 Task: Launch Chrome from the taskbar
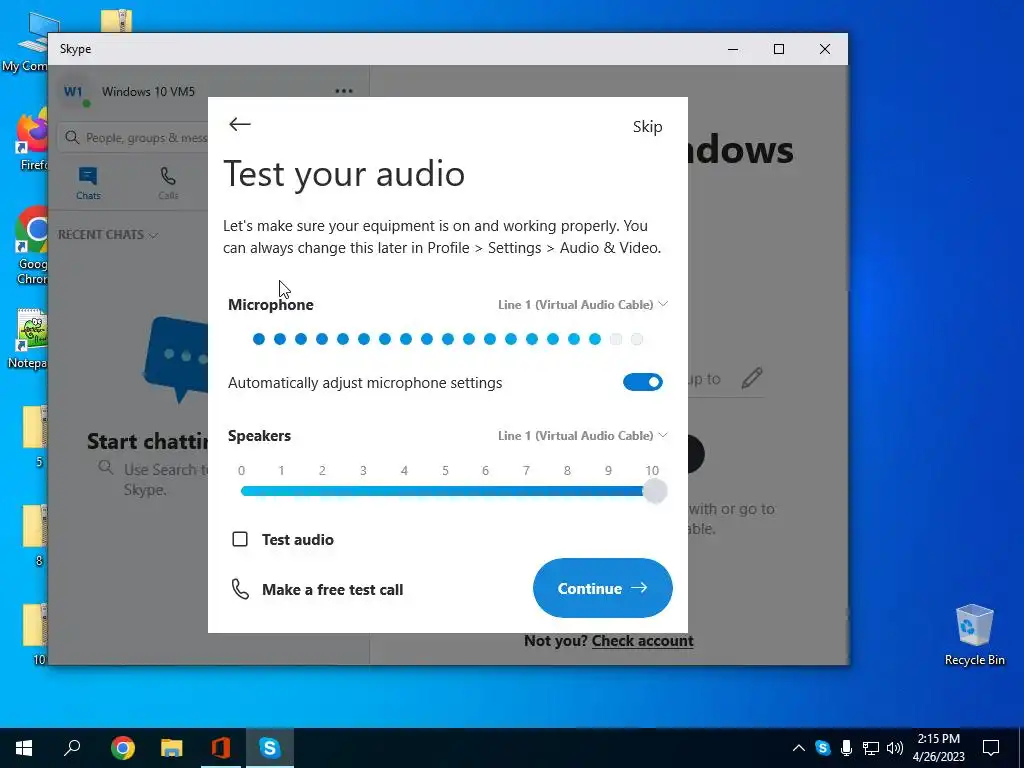[x=122, y=748]
